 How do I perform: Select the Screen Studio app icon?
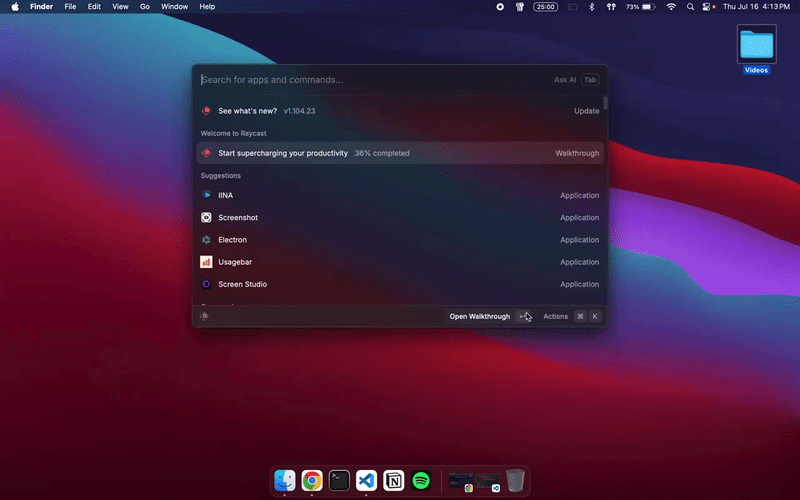pyautogui.click(x=206, y=284)
